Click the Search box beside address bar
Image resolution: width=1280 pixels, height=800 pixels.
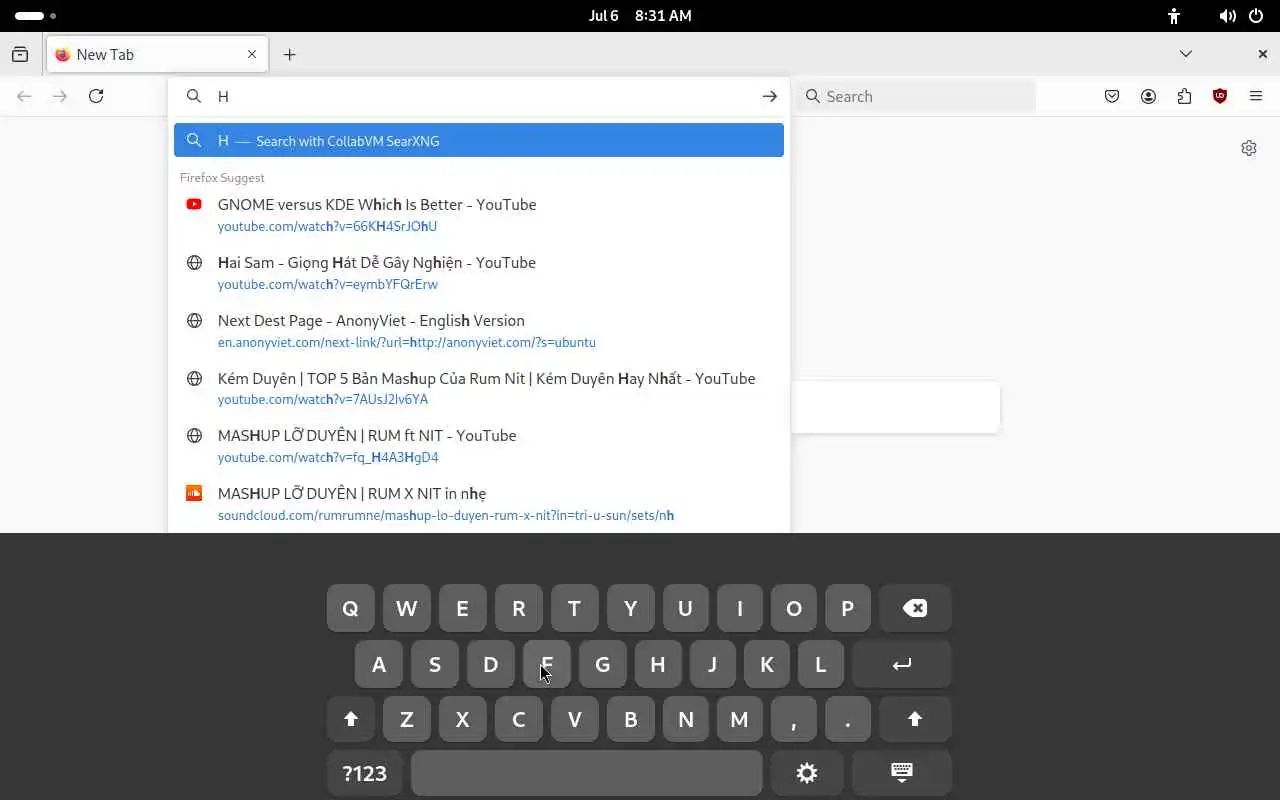pyautogui.click(x=916, y=96)
